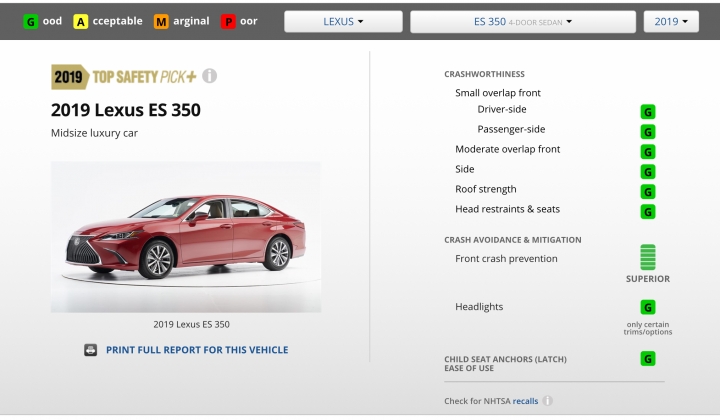Click the Driver-side G rating icon

tap(648, 112)
